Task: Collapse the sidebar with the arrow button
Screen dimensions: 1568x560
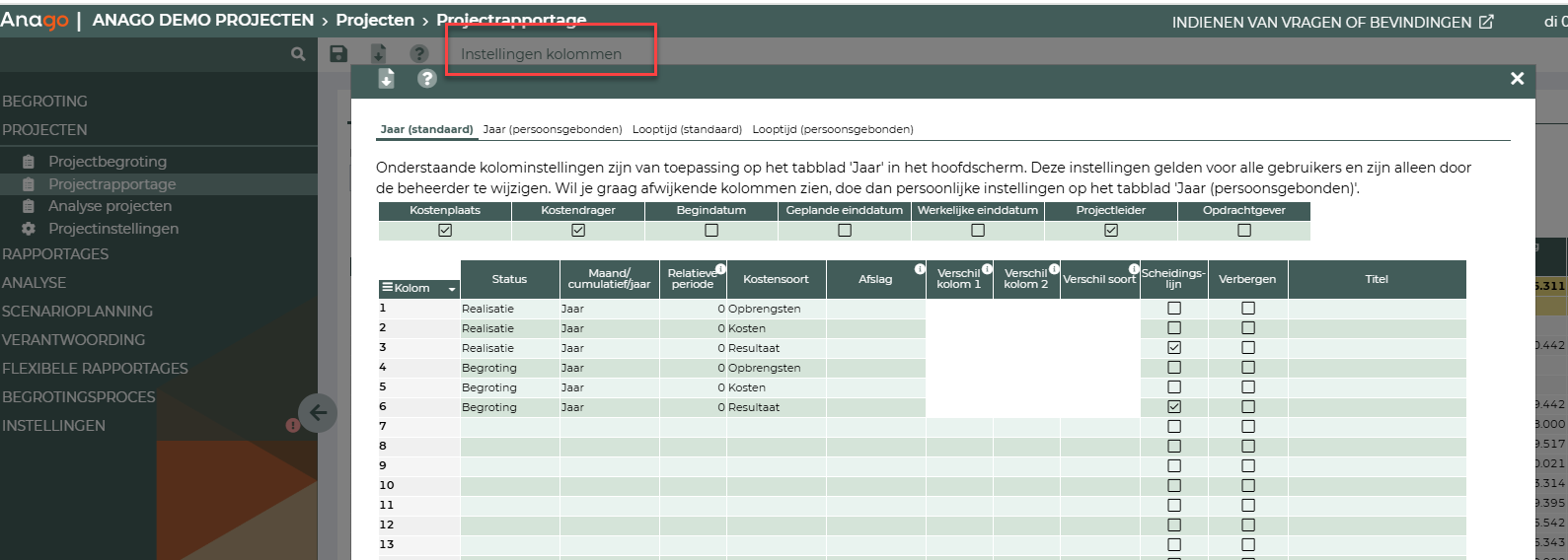Action: (x=318, y=413)
